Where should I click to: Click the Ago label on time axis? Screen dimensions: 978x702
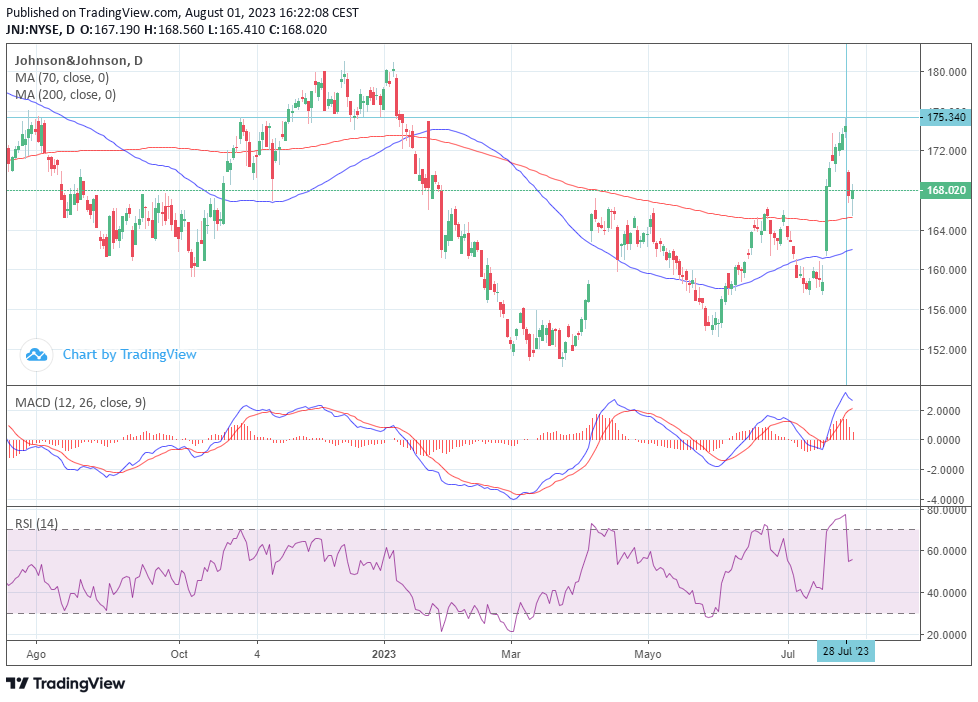(36, 654)
